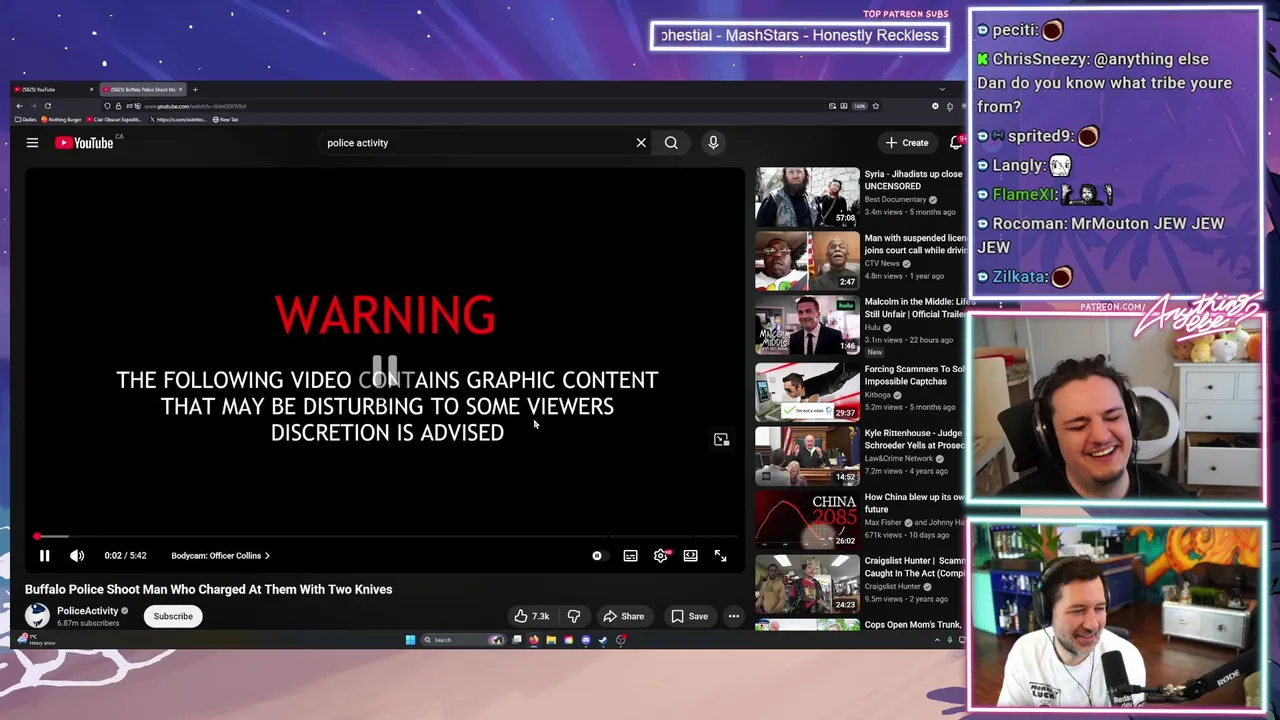The width and height of the screenshot is (1280, 720).
Task: Open Kyle Rittenhouse judge video title
Action: point(913,439)
